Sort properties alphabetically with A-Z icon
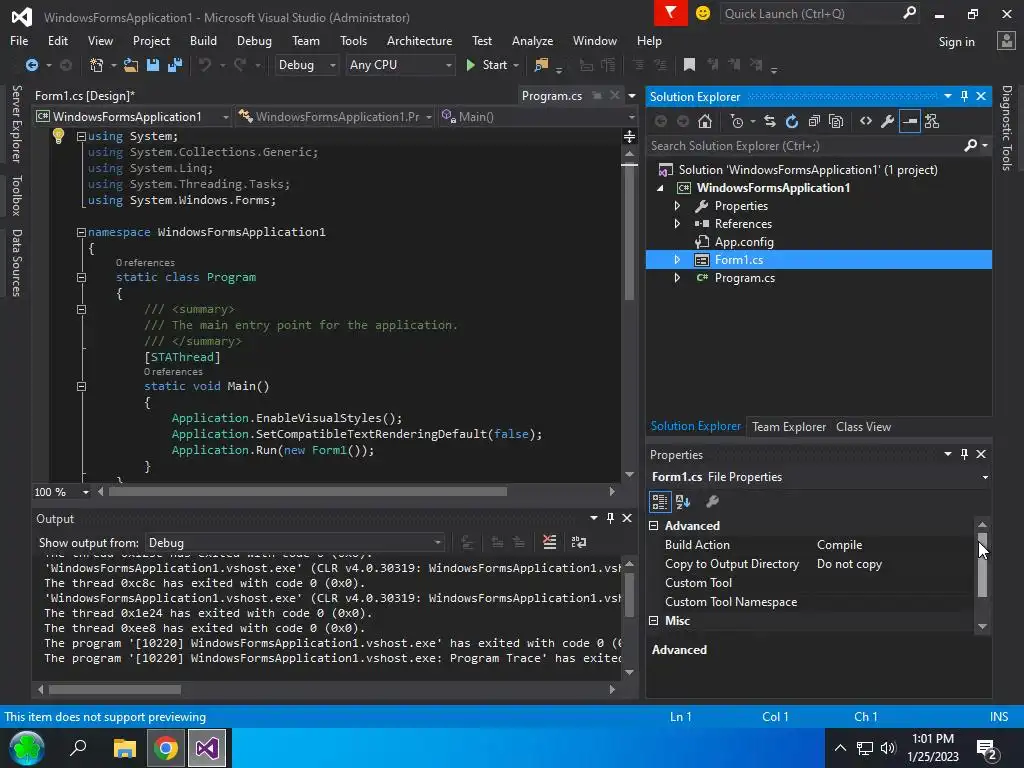The height and width of the screenshot is (768, 1024). point(683,502)
